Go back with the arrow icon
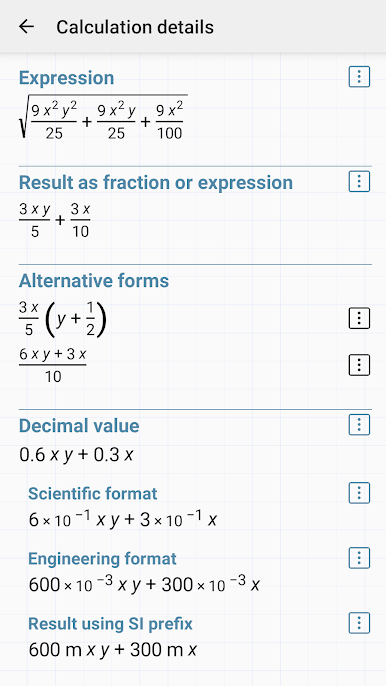The image size is (386, 686). click(x=26, y=27)
